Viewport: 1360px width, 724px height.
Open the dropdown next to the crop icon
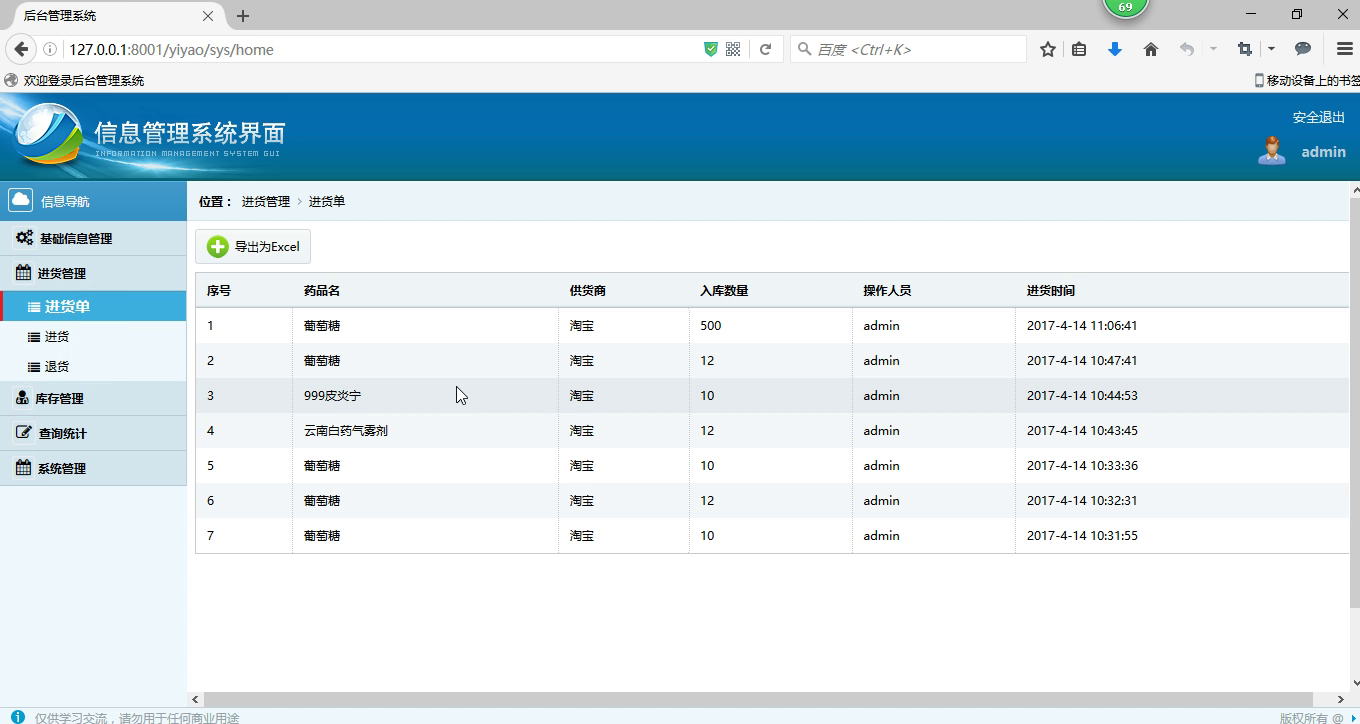1271,49
